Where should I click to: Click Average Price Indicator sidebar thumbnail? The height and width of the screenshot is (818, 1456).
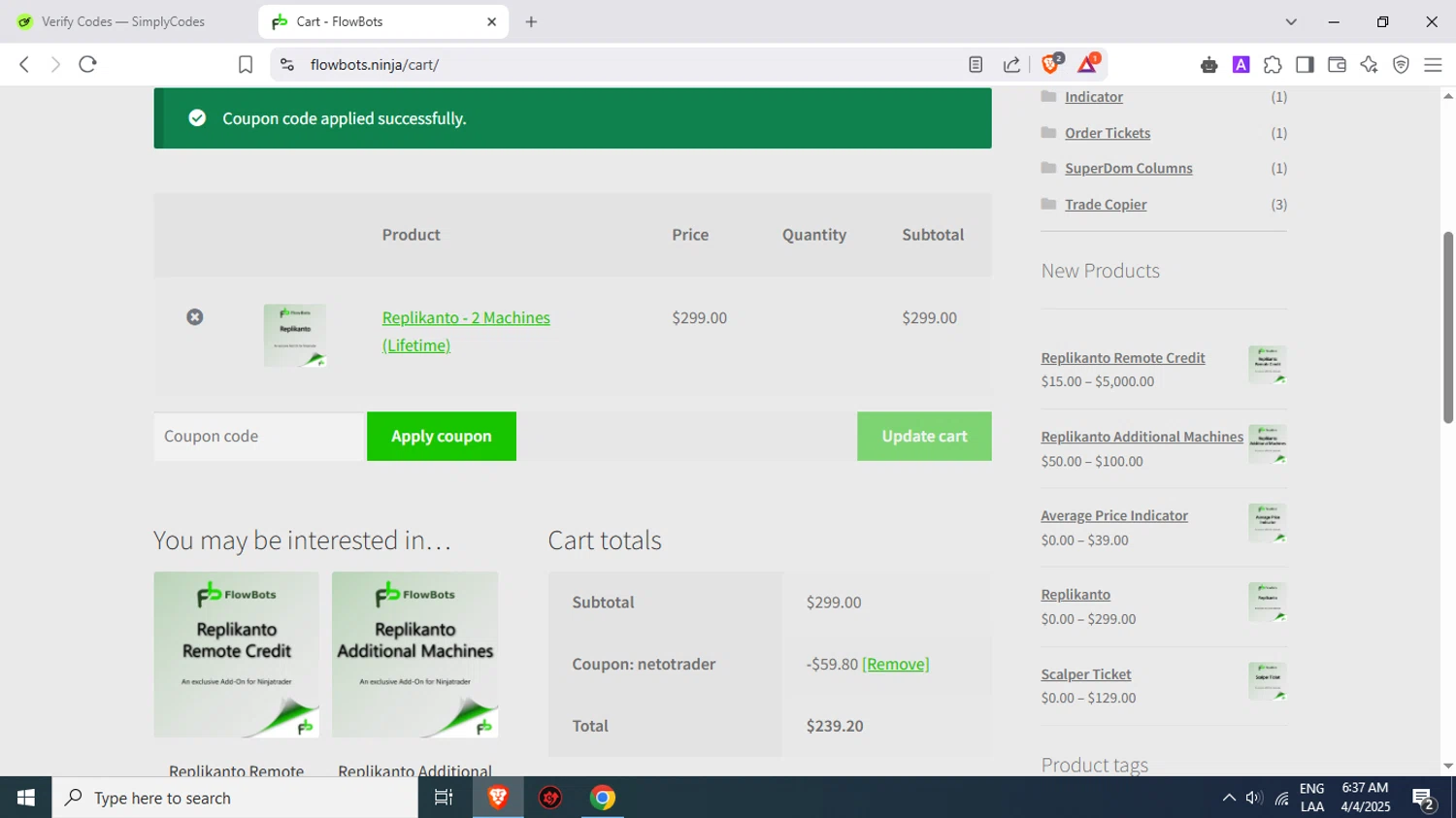tap(1268, 523)
